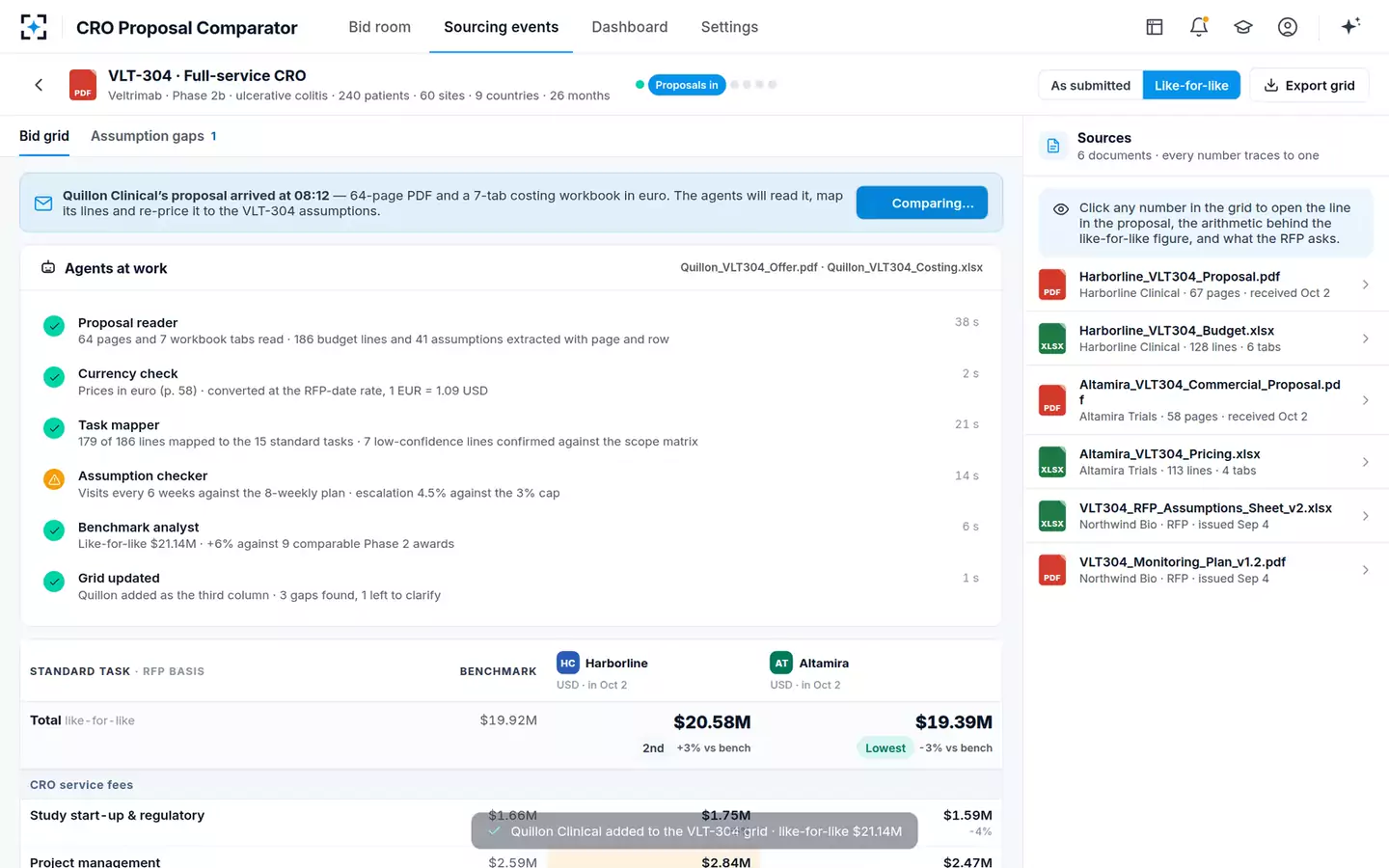Click the Harborline HC badge
Image resolution: width=1389 pixels, height=868 pixels.
568,663
